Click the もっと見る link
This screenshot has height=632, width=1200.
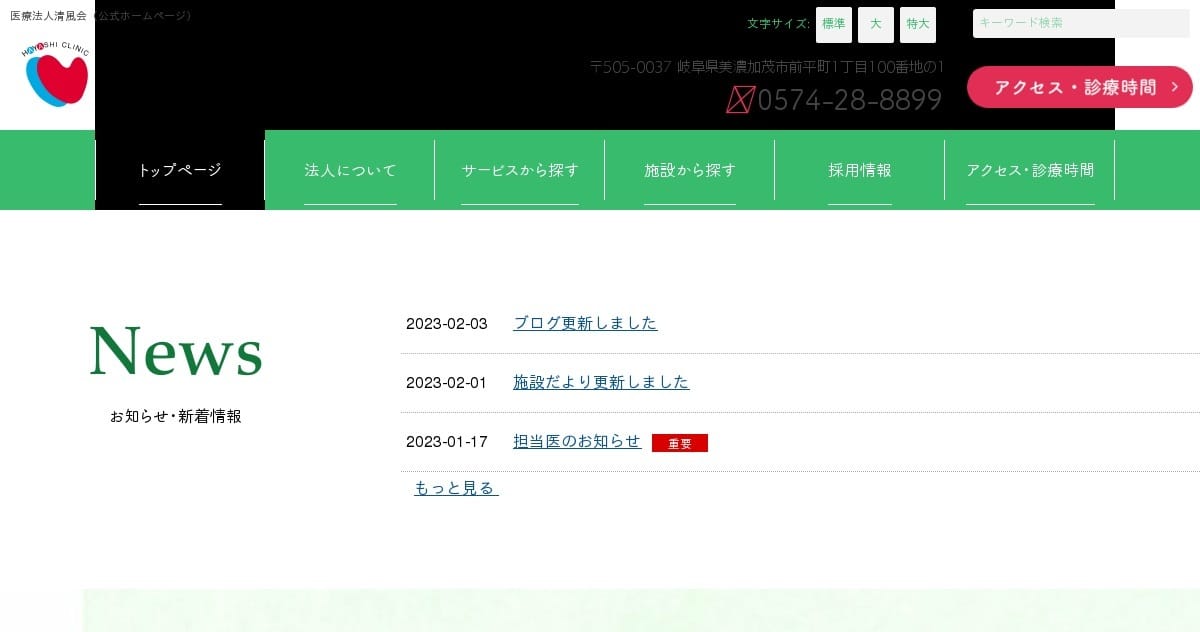coord(455,488)
